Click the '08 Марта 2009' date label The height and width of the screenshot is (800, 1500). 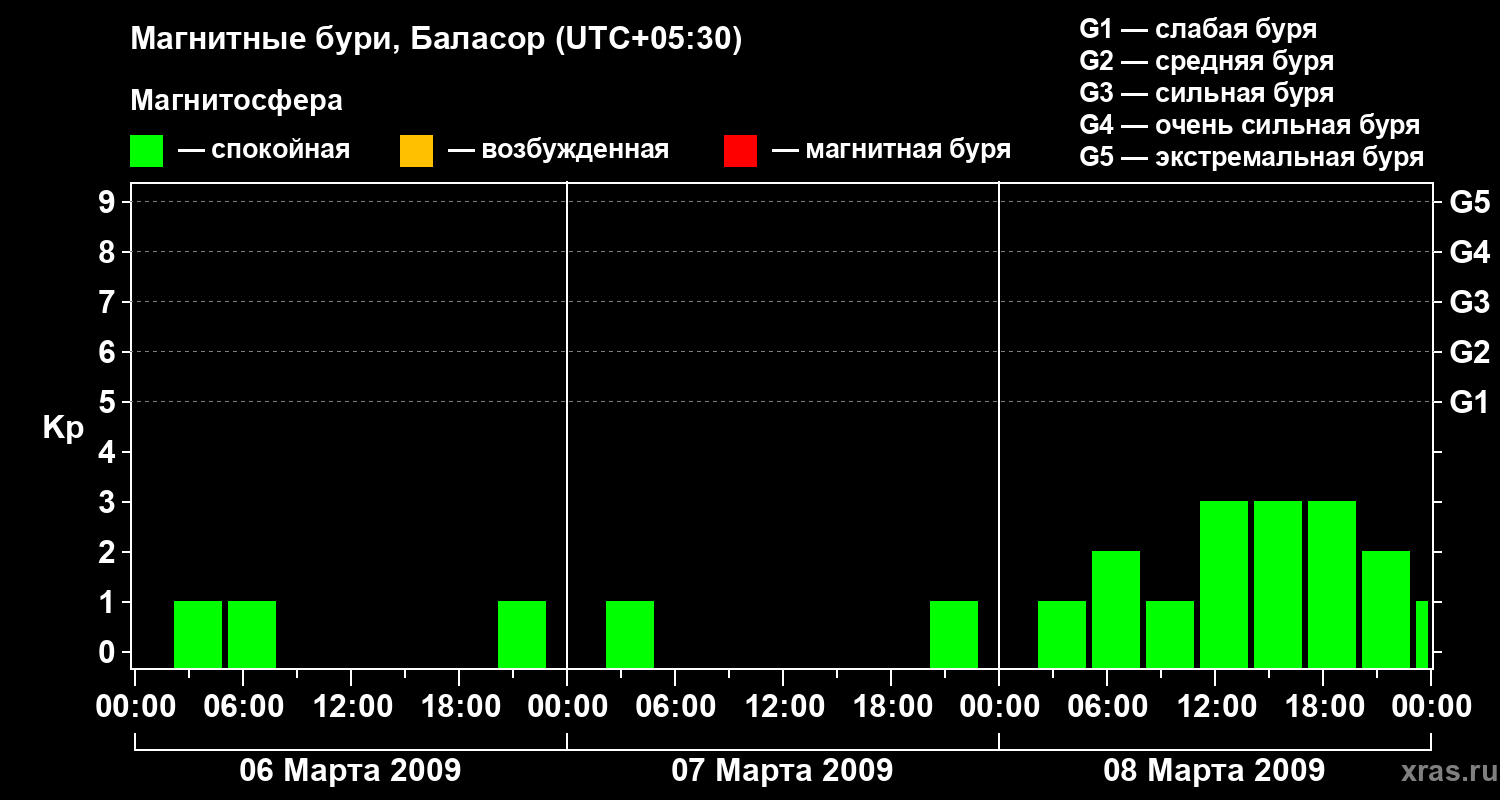pyautogui.click(x=1214, y=770)
